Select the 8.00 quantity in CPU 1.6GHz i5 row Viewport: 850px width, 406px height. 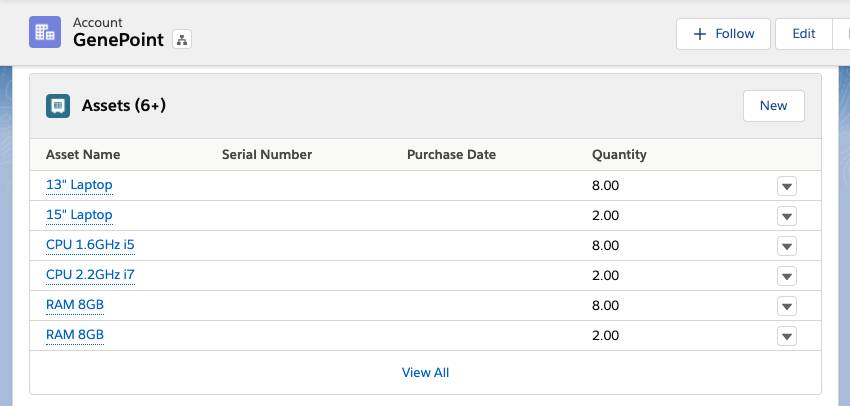[606, 246]
